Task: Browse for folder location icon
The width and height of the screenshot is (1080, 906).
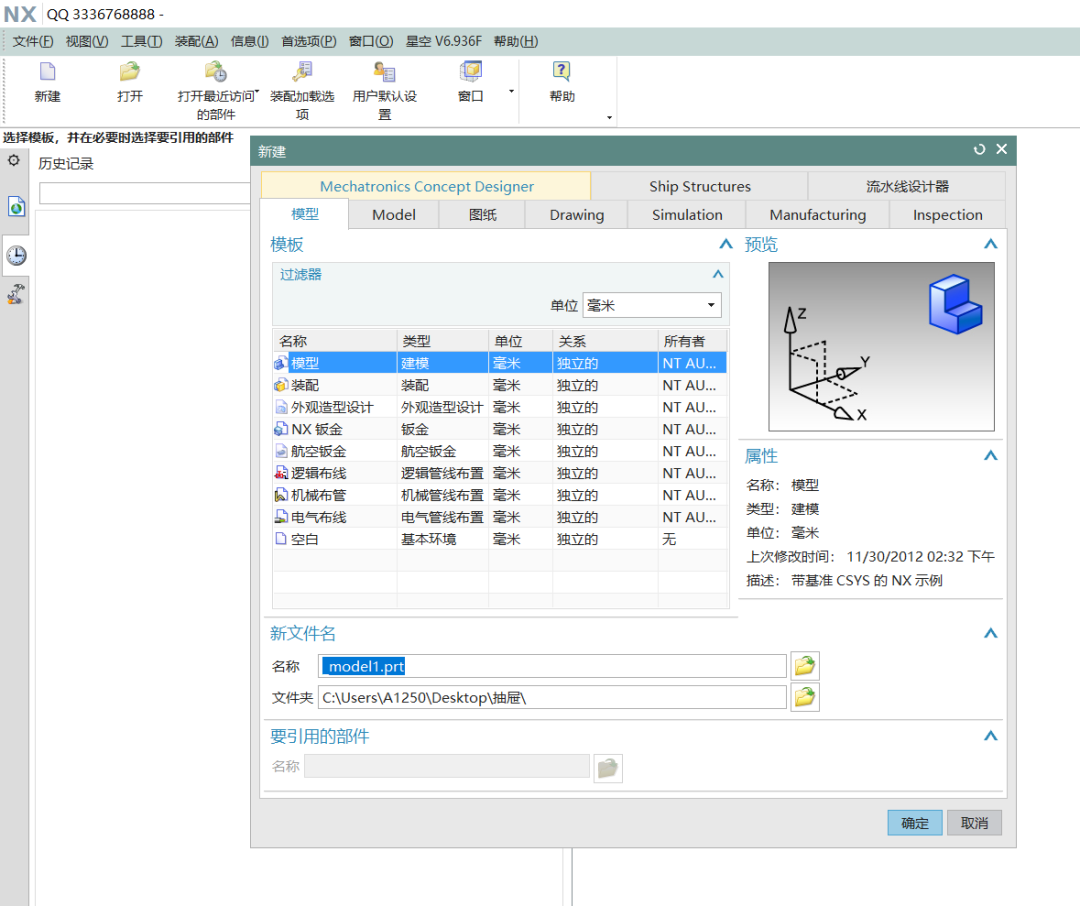Action: 804,697
